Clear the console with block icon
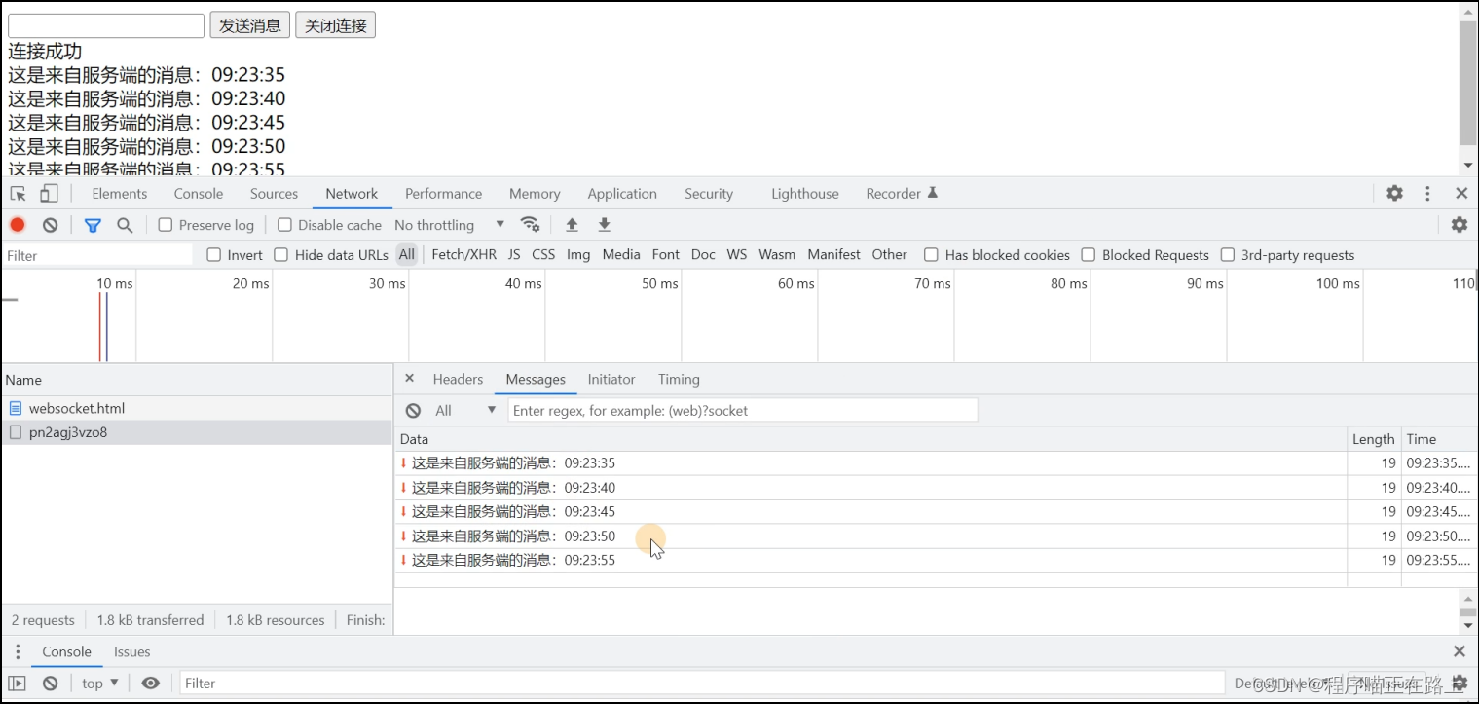Screen dimensions: 1479x704 click(50, 683)
